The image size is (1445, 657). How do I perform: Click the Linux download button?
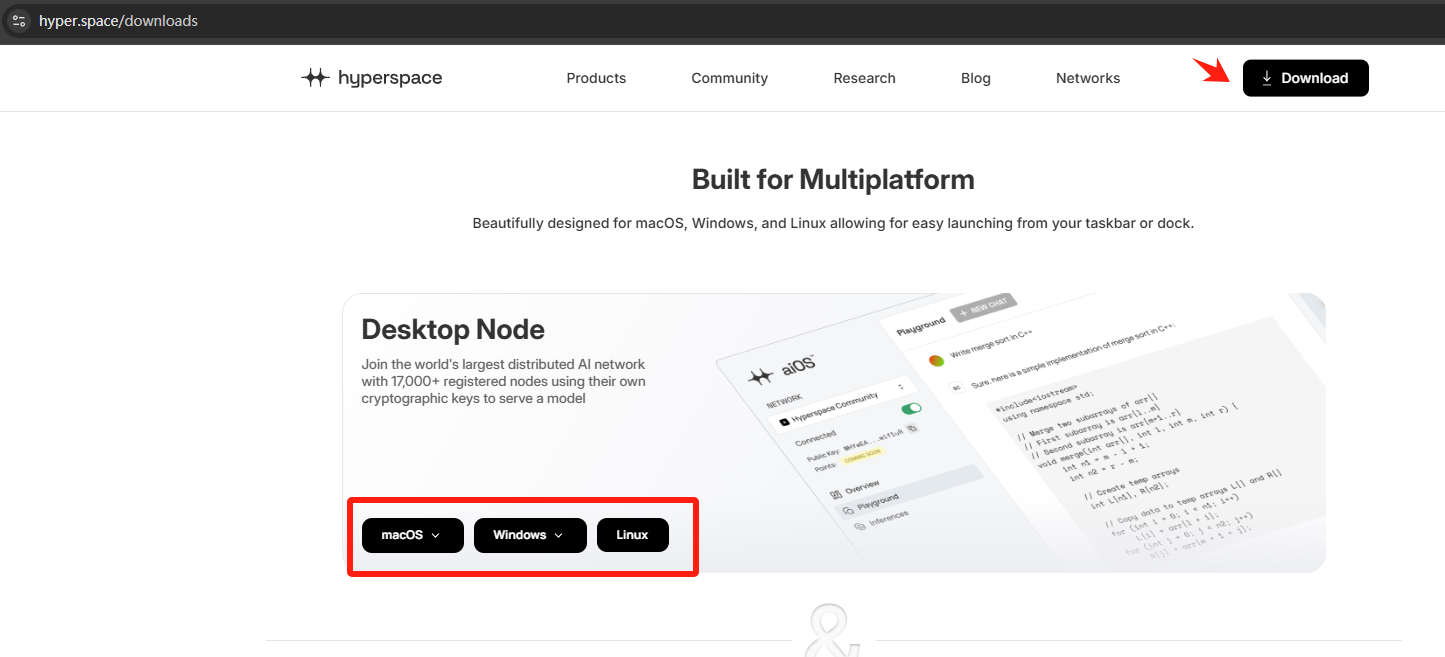(x=632, y=535)
